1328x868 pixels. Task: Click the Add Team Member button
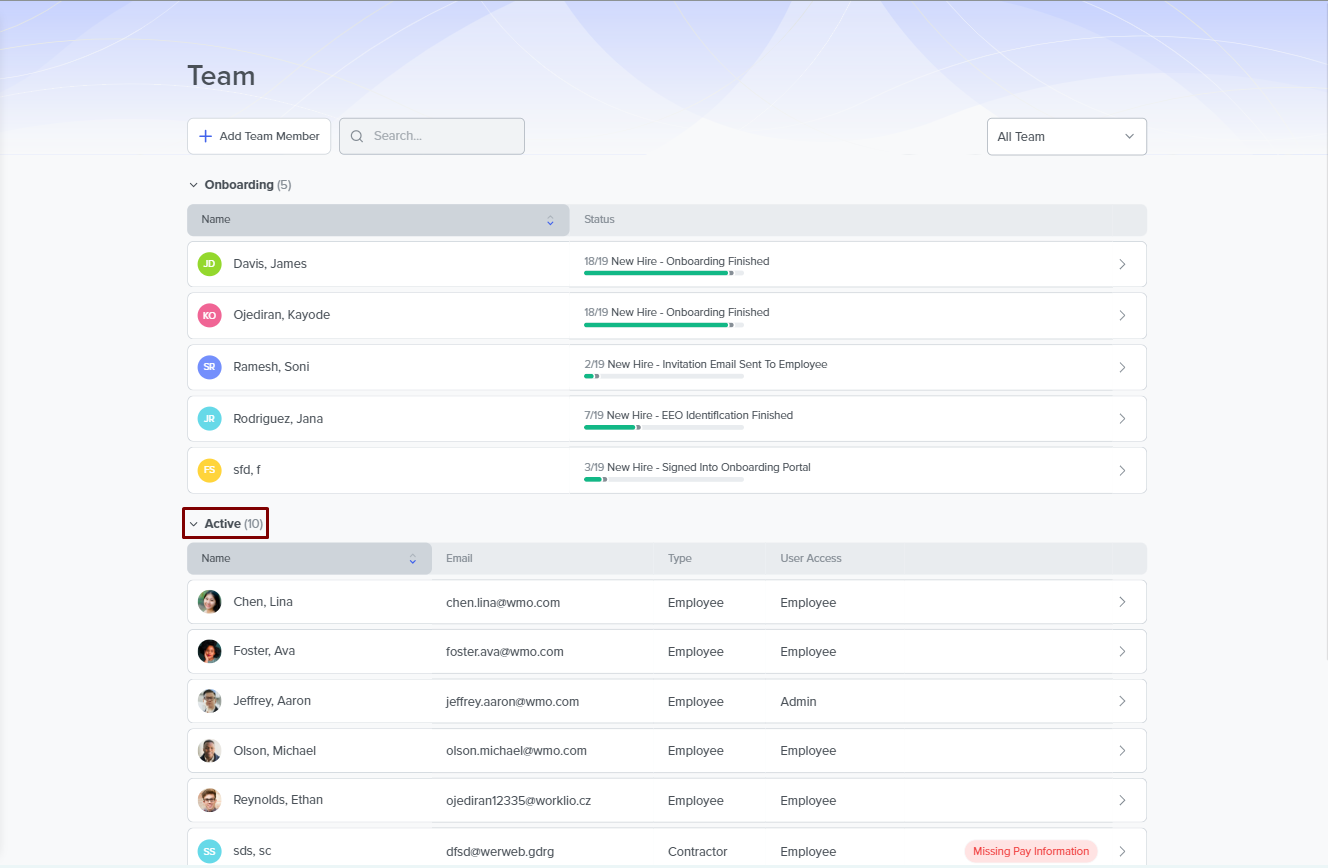click(259, 137)
